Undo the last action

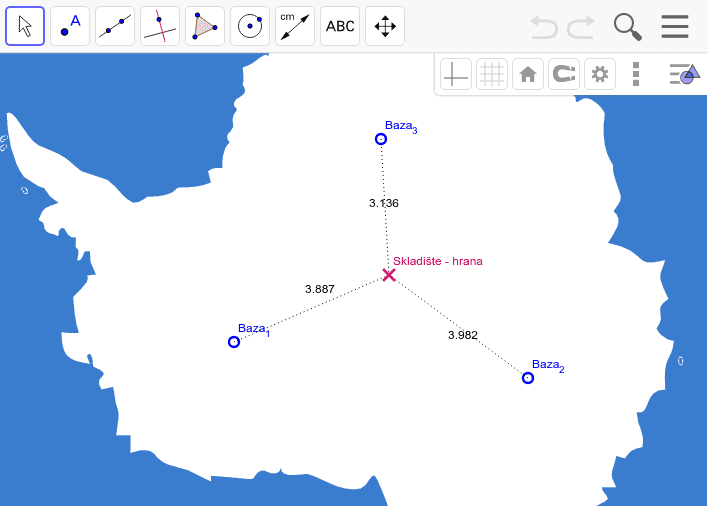coord(544,27)
